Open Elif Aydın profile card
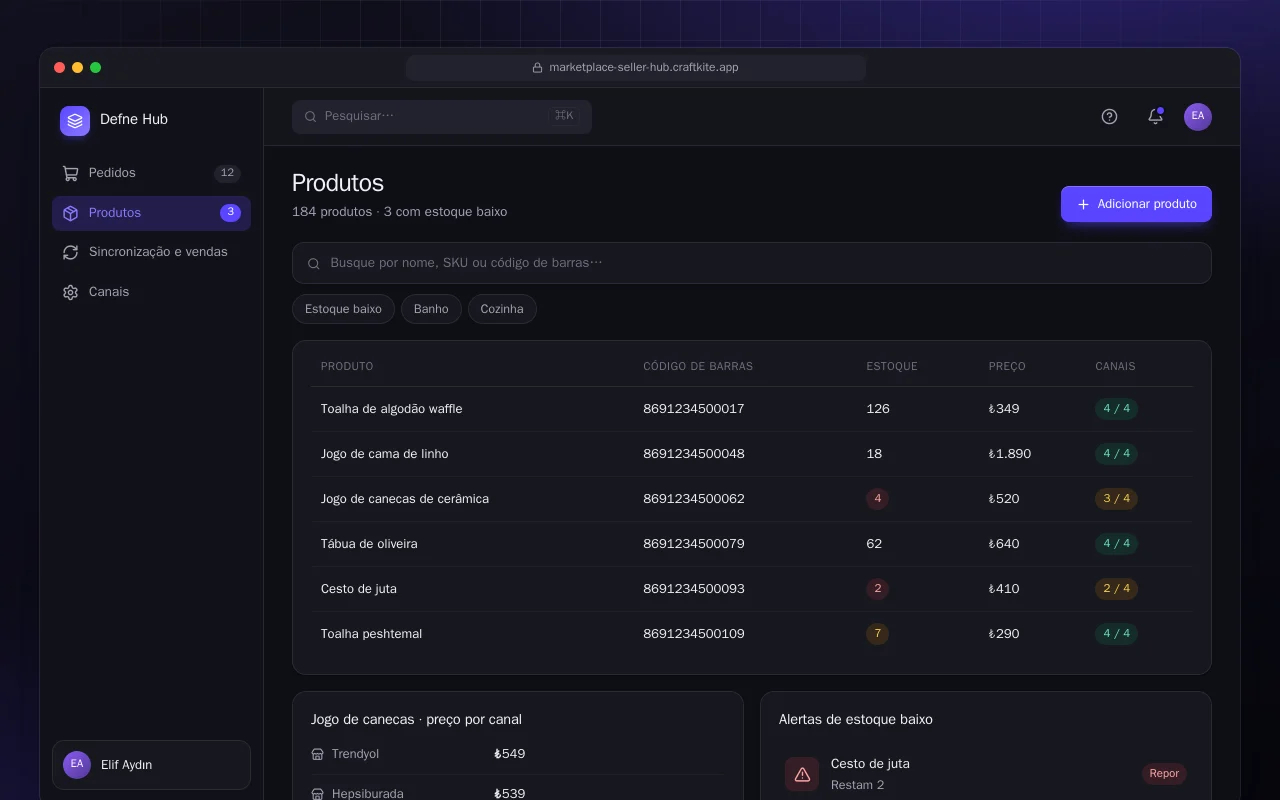Screen dimensions: 1280x800 [x=151, y=765]
